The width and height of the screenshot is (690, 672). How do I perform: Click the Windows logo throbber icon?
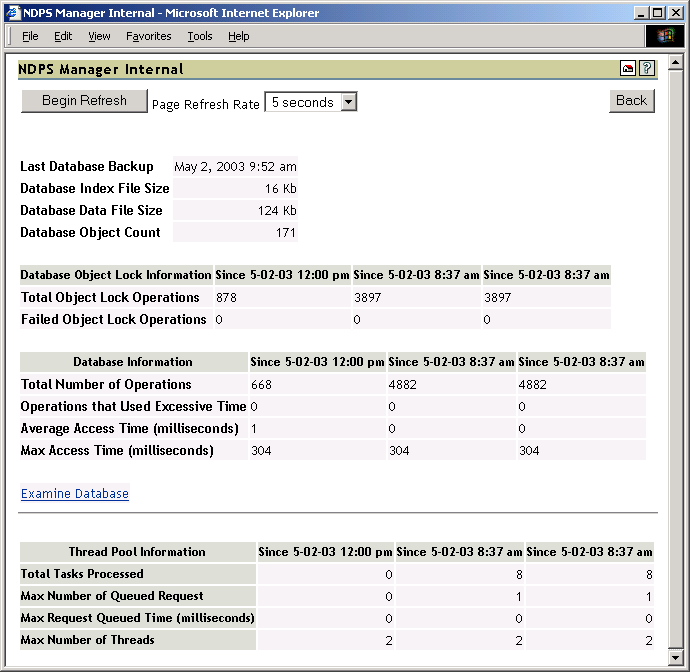pyautogui.click(x=665, y=36)
